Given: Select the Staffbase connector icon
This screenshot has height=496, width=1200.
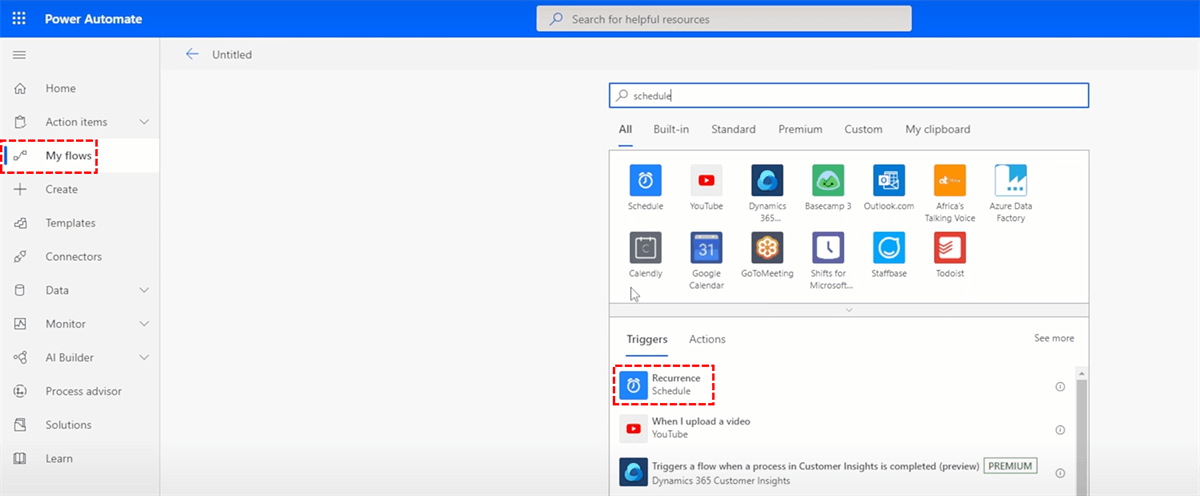Looking at the screenshot, I should click(889, 247).
